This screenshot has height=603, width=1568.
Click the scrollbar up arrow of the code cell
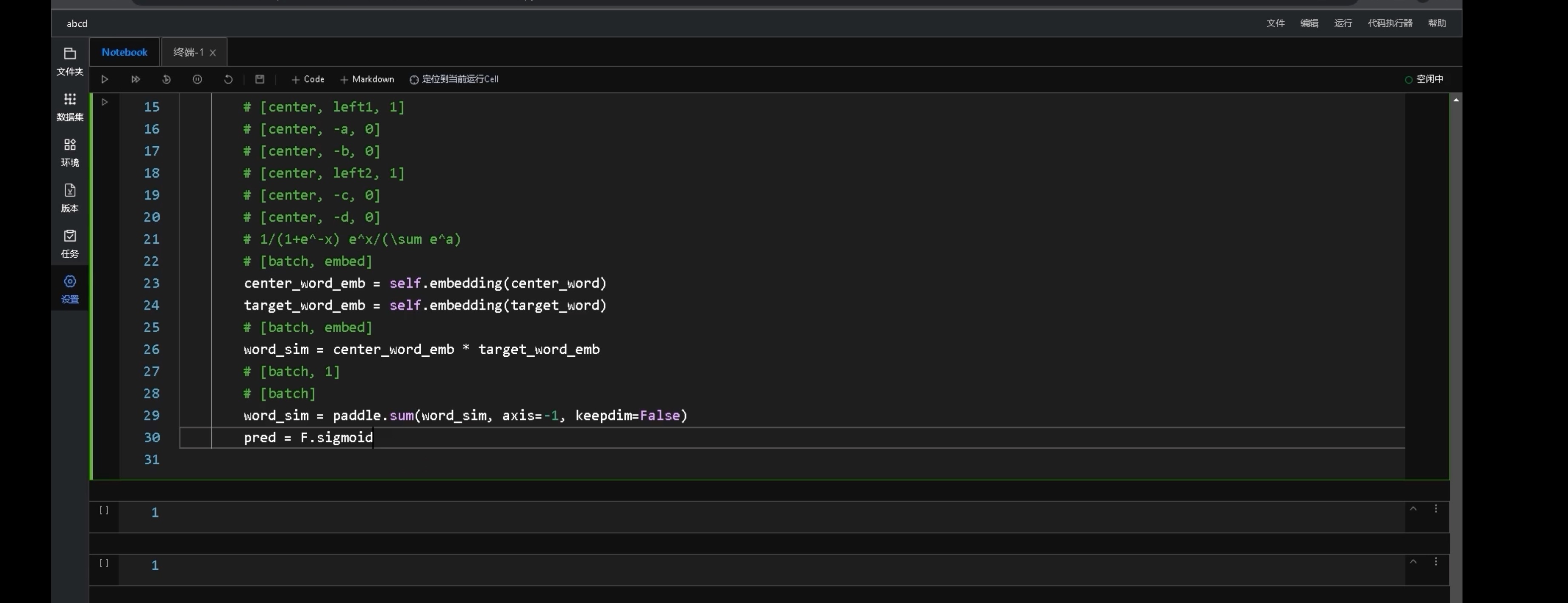1455,100
